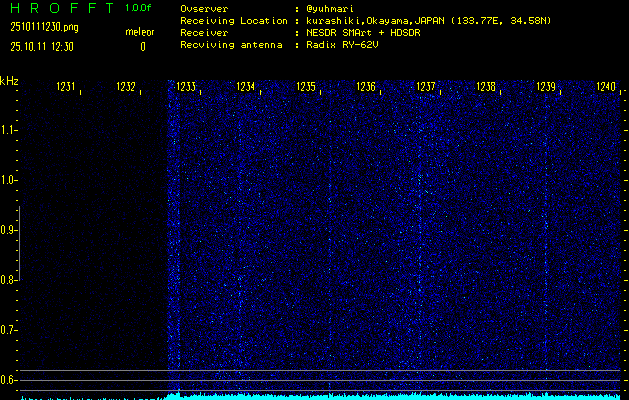
Task: Click the Reciving antenna label
Action: coord(231,45)
